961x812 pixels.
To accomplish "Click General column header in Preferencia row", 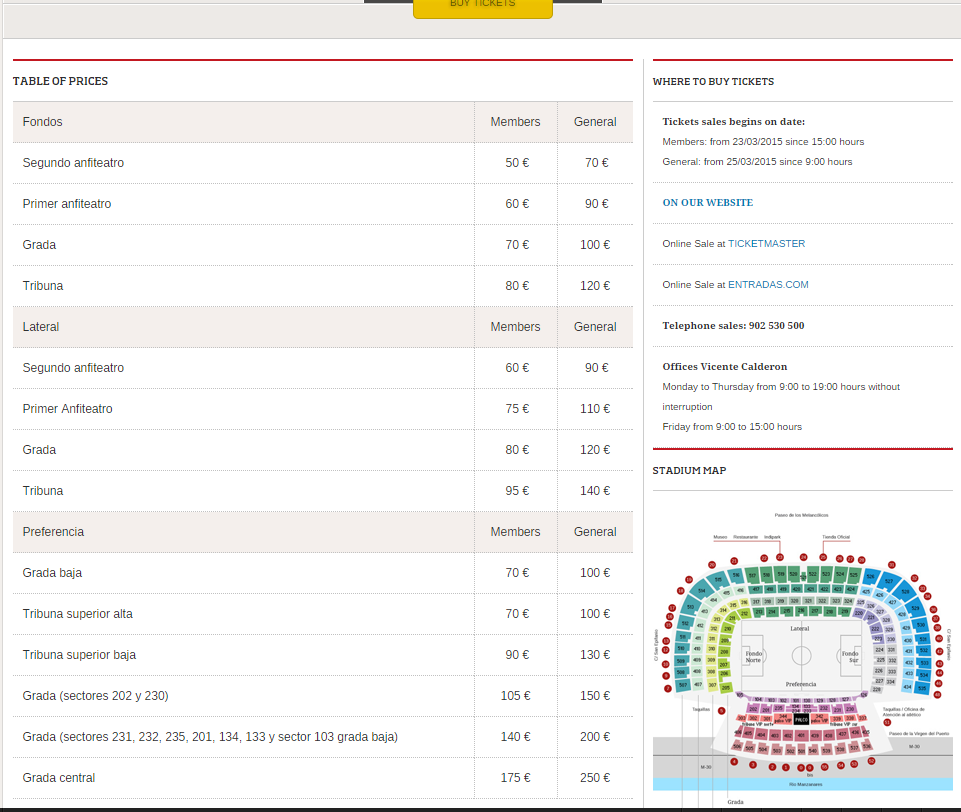I will pyautogui.click(x=595, y=533).
